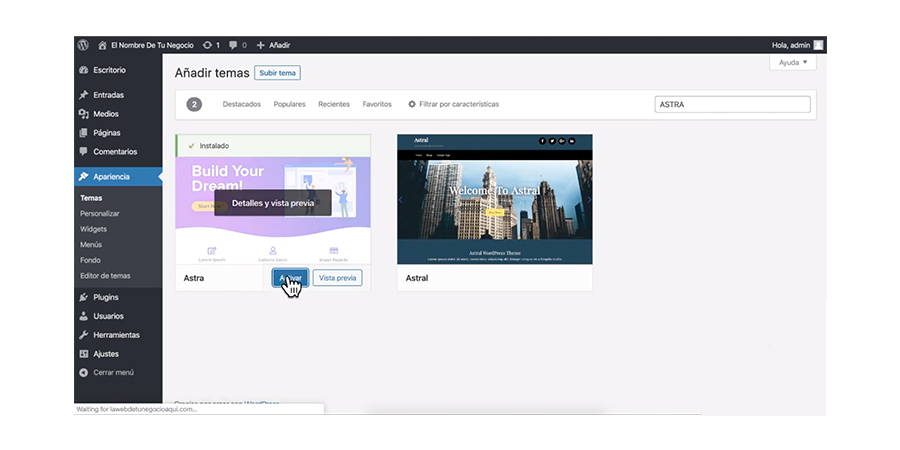Click the results count badge showing 2
The width and height of the screenshot is (900, 450).
195,104
